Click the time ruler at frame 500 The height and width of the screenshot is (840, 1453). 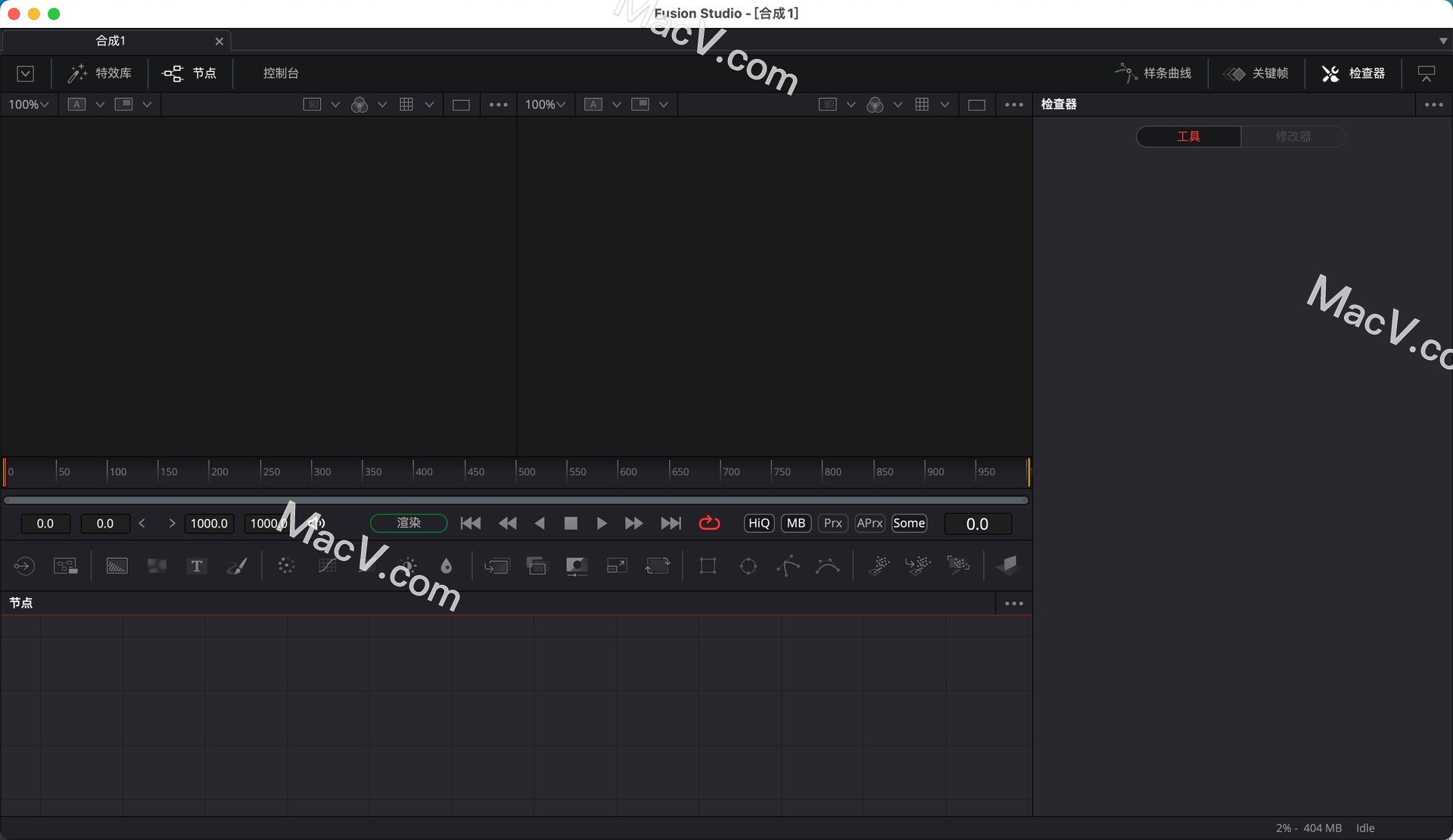point(517,471)
